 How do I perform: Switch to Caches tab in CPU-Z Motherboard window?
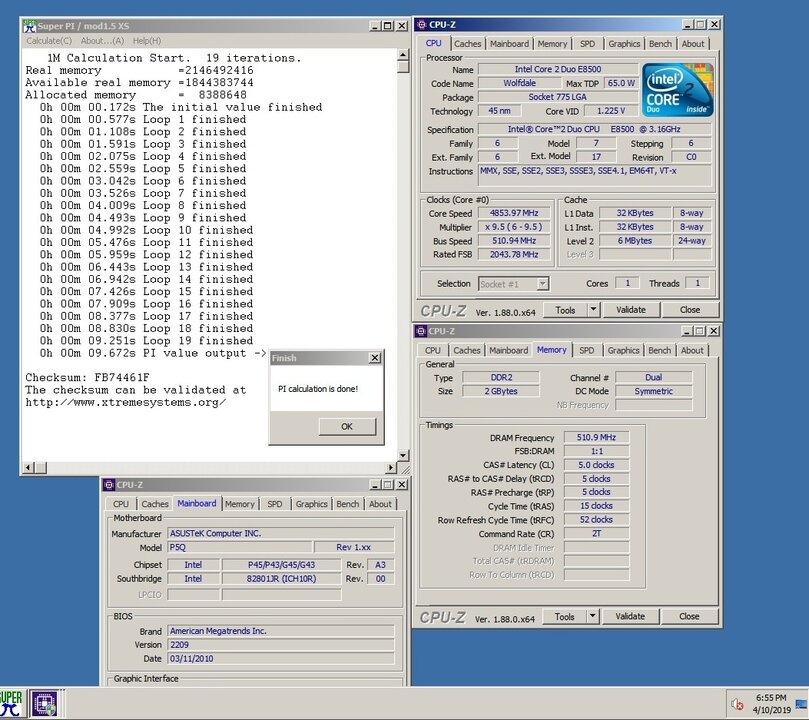155,504
